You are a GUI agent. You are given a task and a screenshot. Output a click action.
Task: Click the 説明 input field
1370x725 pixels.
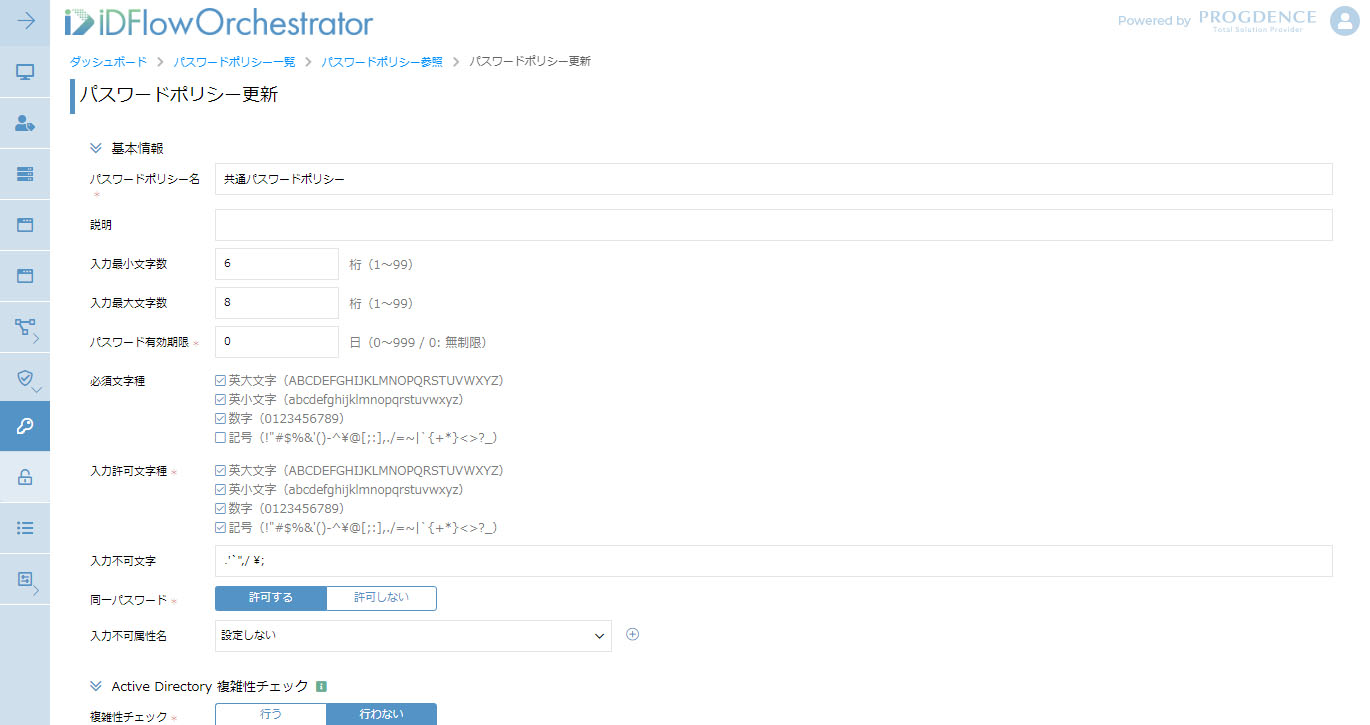coord(773,225)
